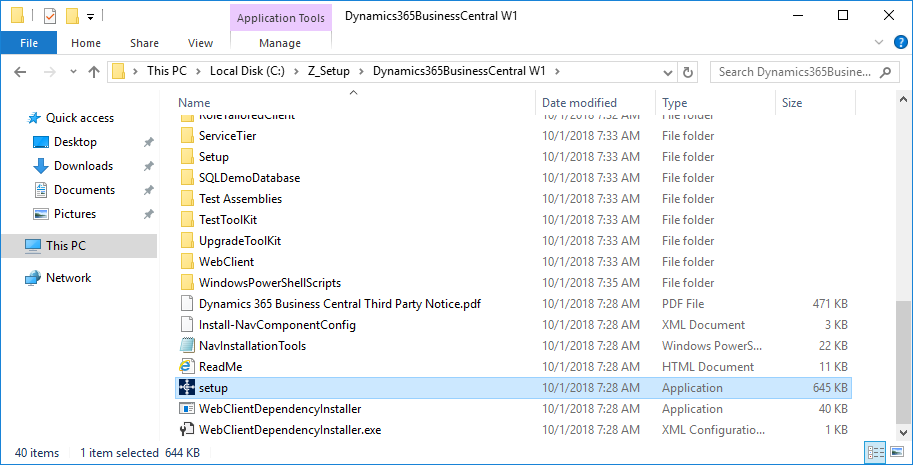The height and width of the screenshot is (465, 913).
Task: Select This PC in navigation pane
Action: click(79, 246)
